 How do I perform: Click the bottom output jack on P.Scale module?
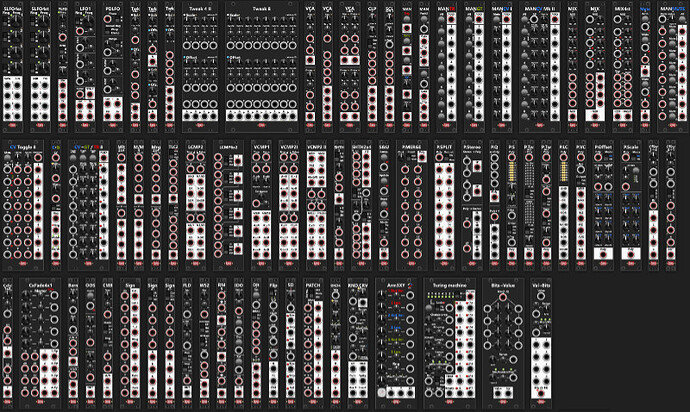[631, 254]
